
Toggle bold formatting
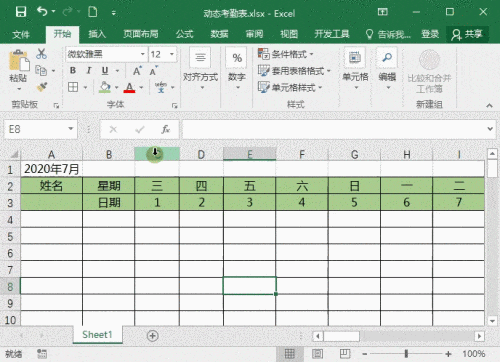pyautogui.click(x=73, y=70)
